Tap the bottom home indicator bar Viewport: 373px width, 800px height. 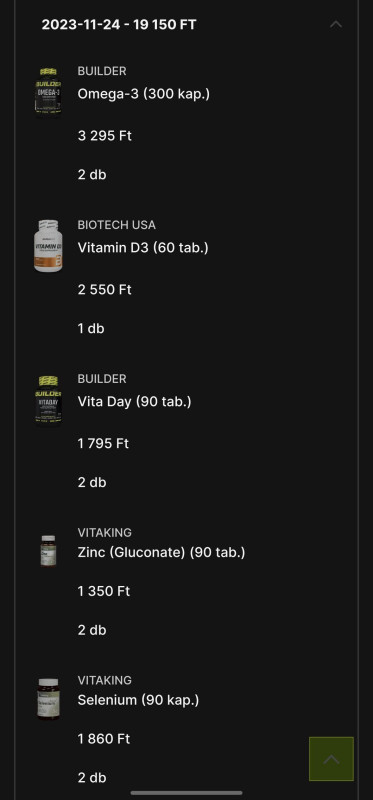click(186, 793)
